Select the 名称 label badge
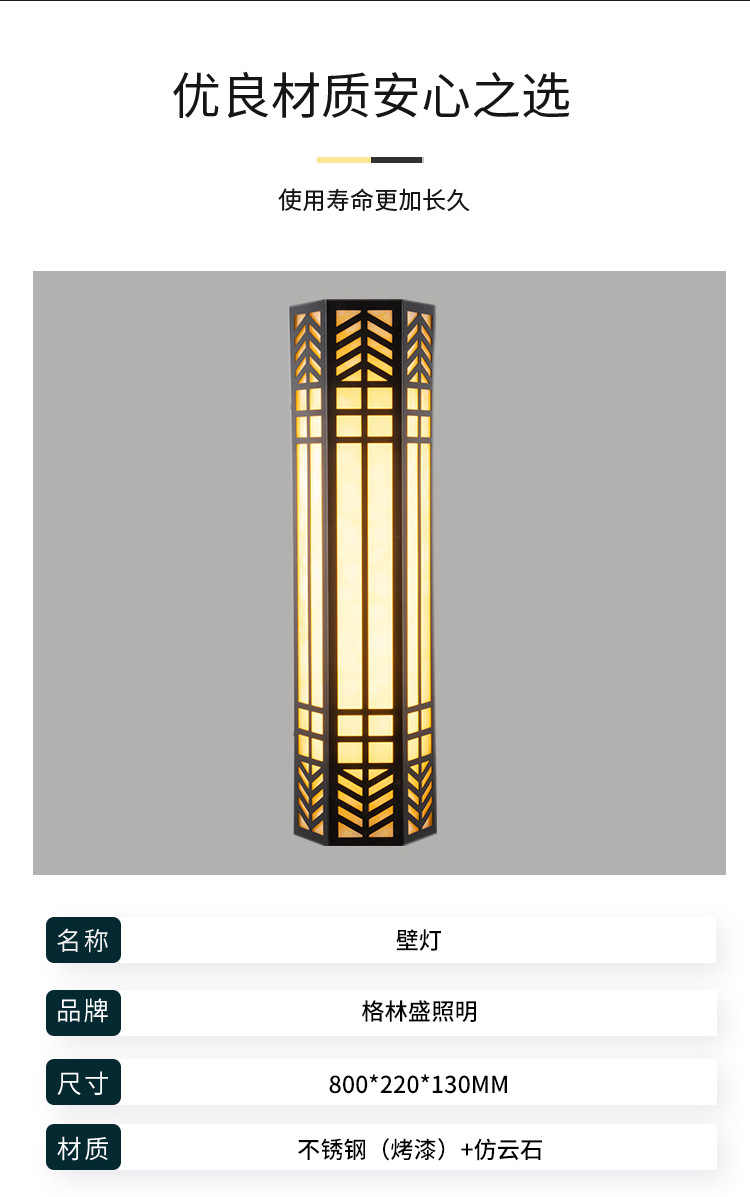The width and height of the screenshot is (750, 1197). (83, 940)
